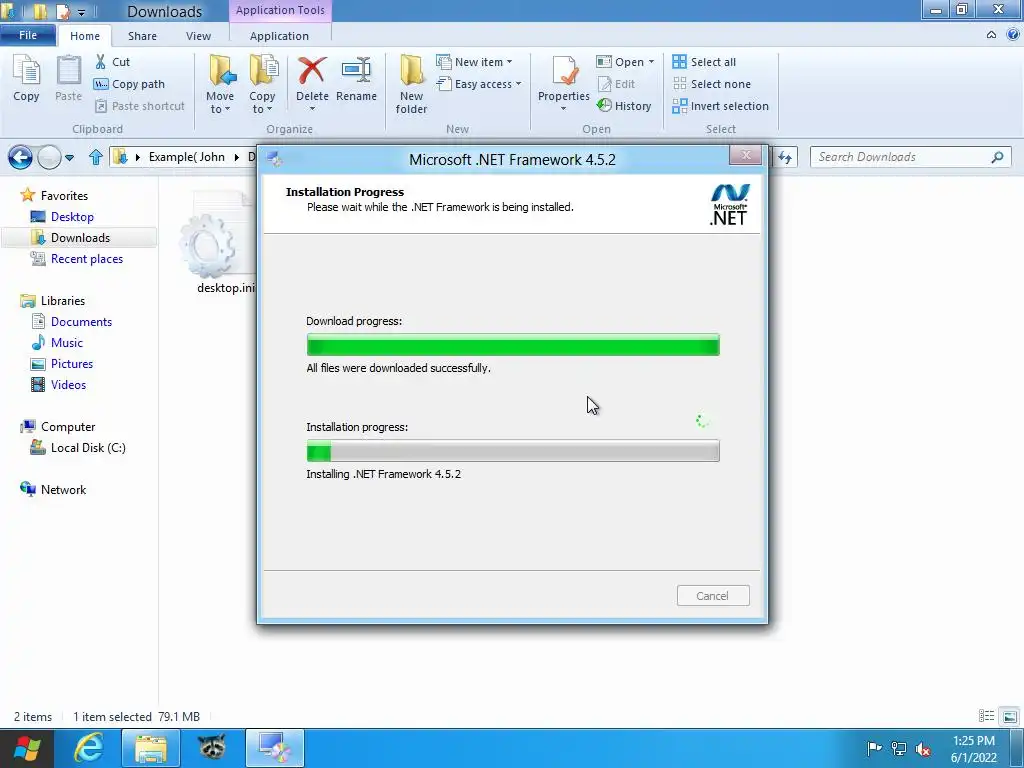Click Cancel in .NET Framework installer
Image resolution: width=1024 pixels, height=768 pixels.
[x=712, y=596]
